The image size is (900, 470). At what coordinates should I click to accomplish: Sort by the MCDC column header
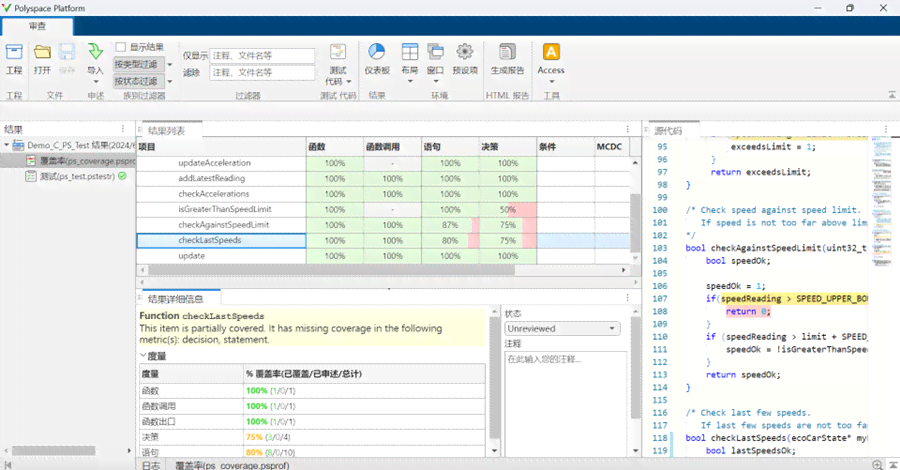point(612,147)
